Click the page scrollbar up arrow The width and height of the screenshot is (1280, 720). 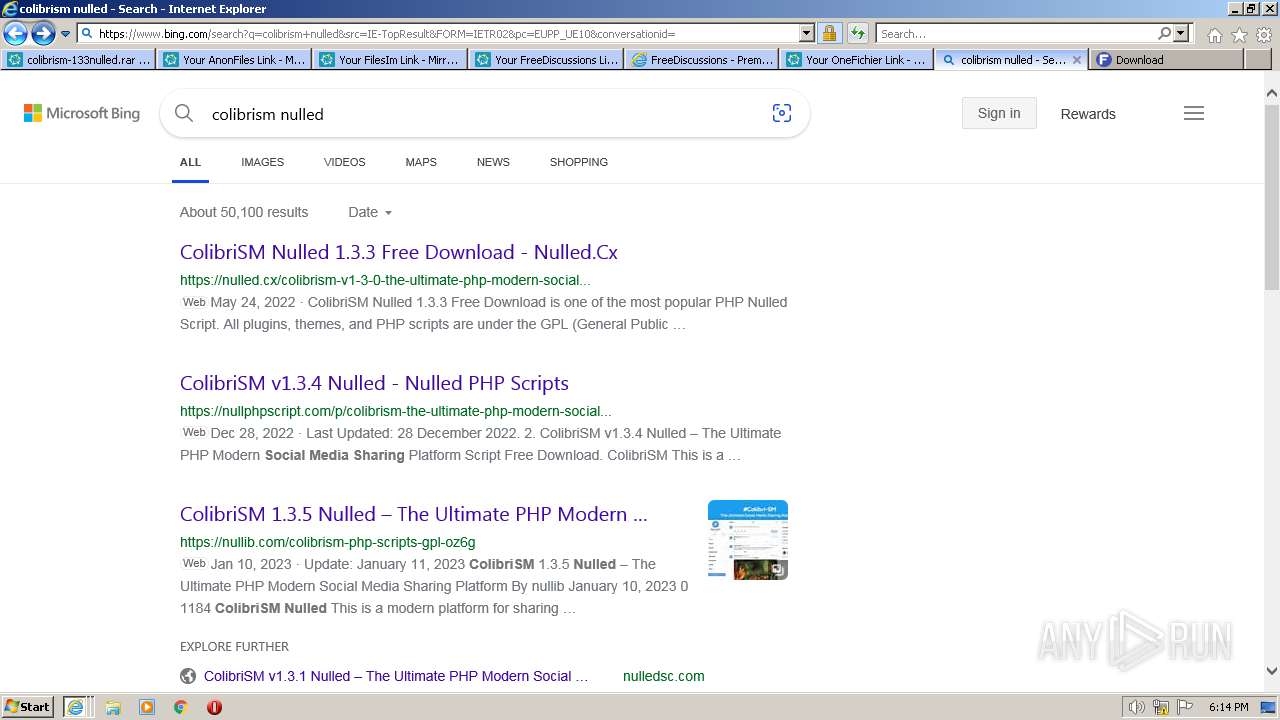coord(1272,93)
